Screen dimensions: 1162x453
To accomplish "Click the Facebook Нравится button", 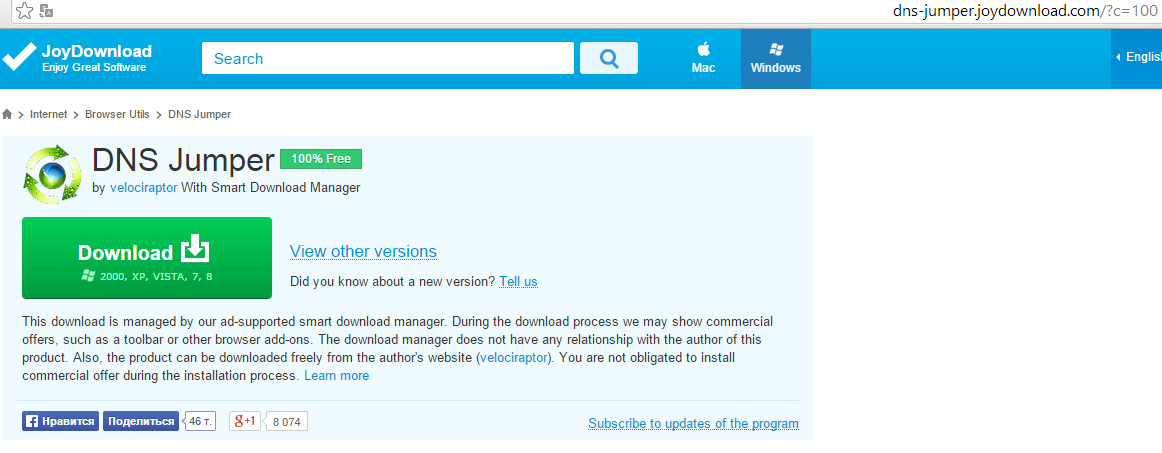I will (61, 421).
